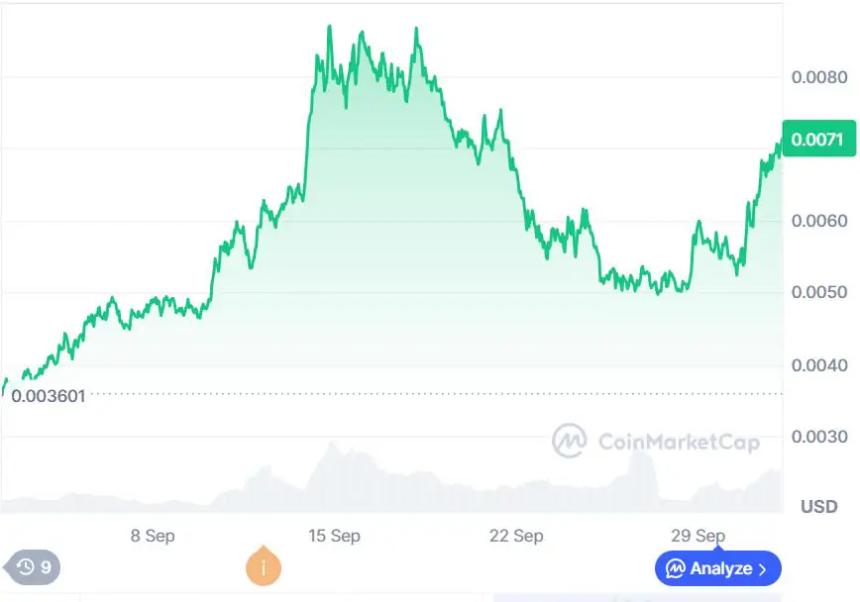Click the 0.0030 price axis label

pyautogui.click(x=819, y=437)
